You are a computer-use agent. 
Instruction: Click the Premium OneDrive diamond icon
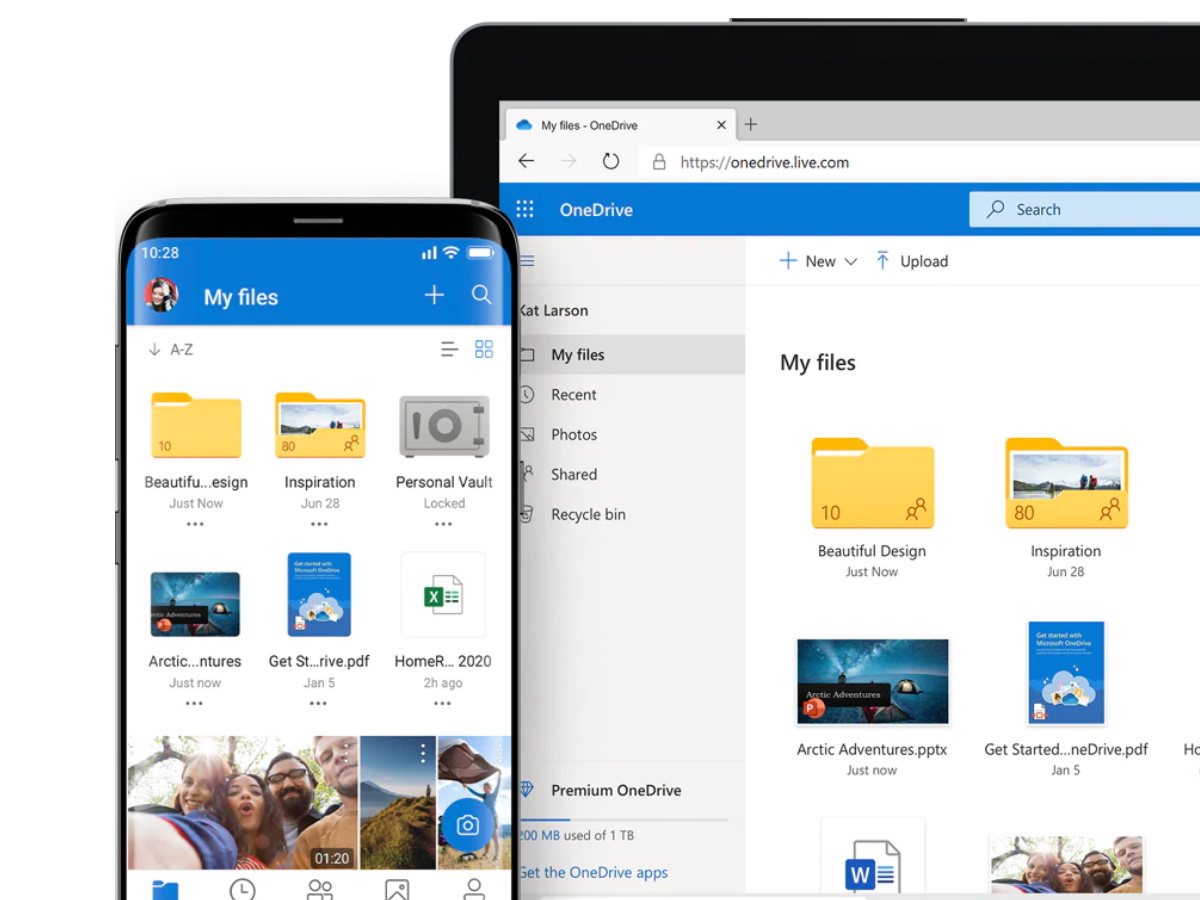pos(527,789)
